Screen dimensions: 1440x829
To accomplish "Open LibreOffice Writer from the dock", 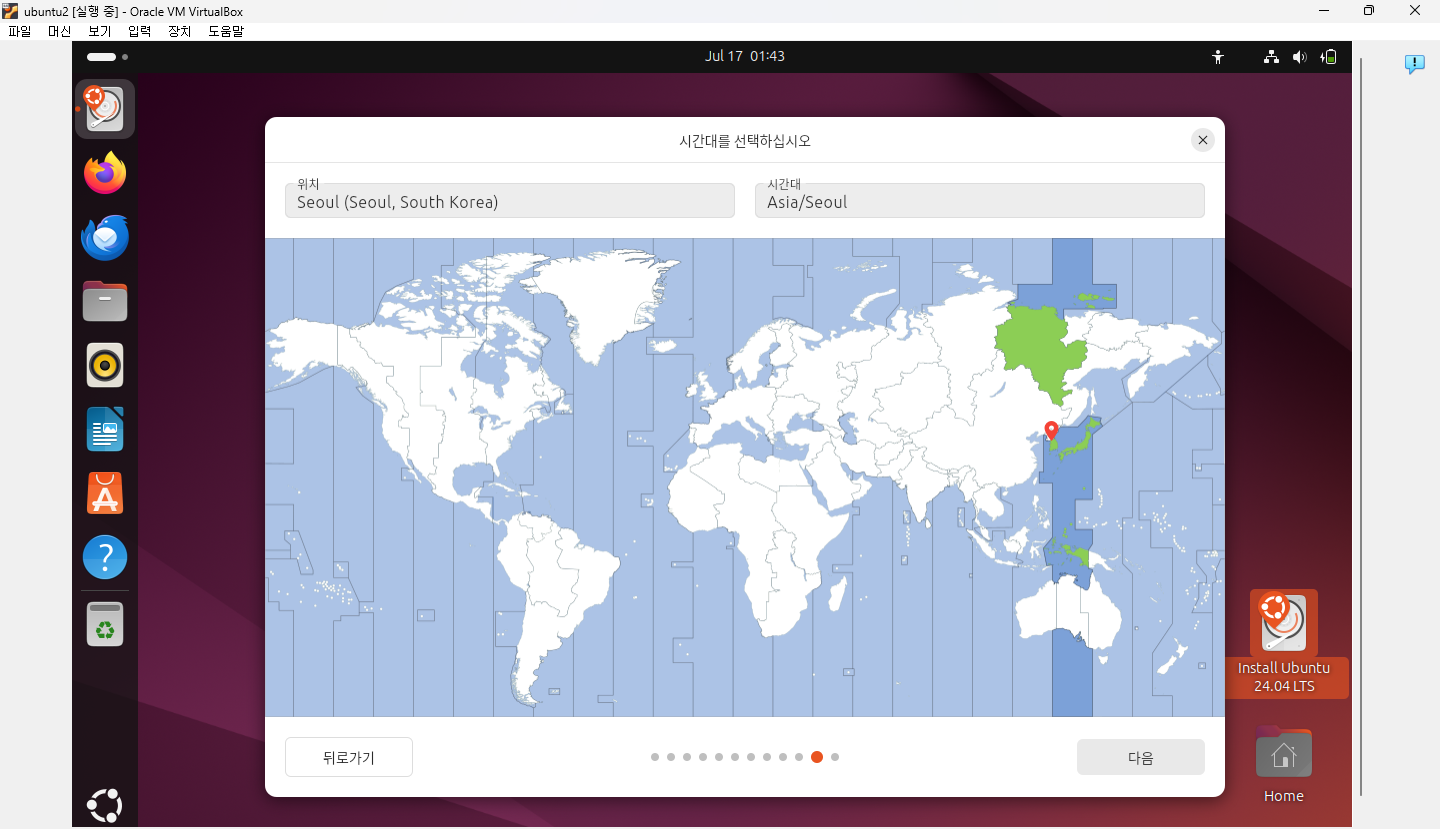I will click(x=105, y=429).
